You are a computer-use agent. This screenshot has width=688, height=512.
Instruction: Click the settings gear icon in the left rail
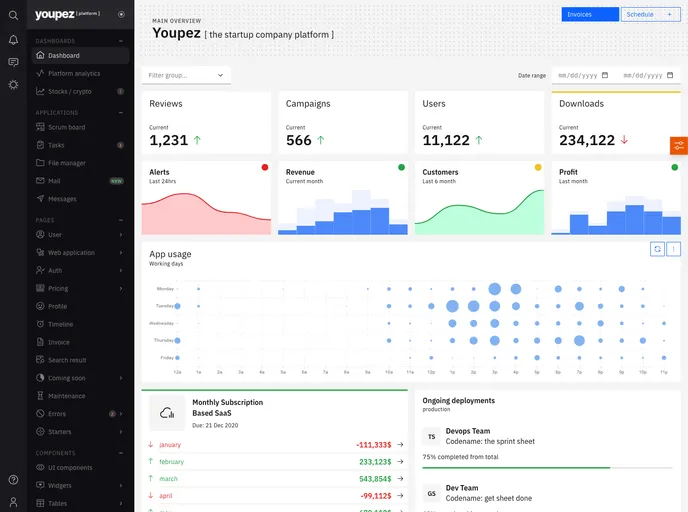tap(13, 85)
